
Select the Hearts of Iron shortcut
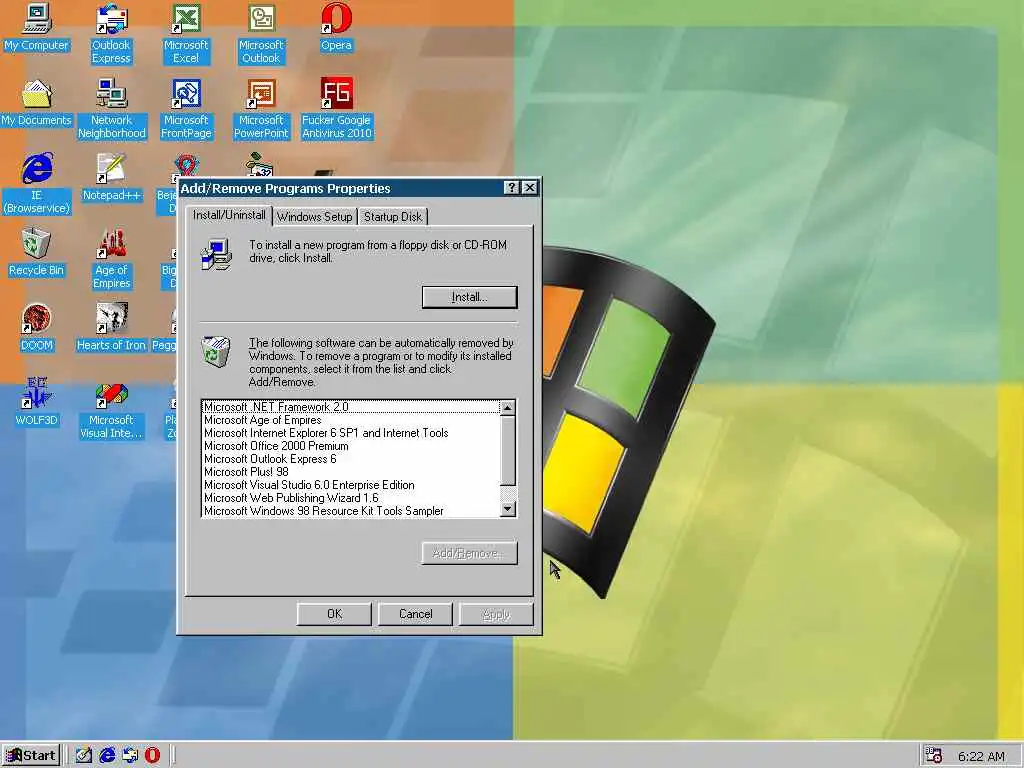pos(111,328)
